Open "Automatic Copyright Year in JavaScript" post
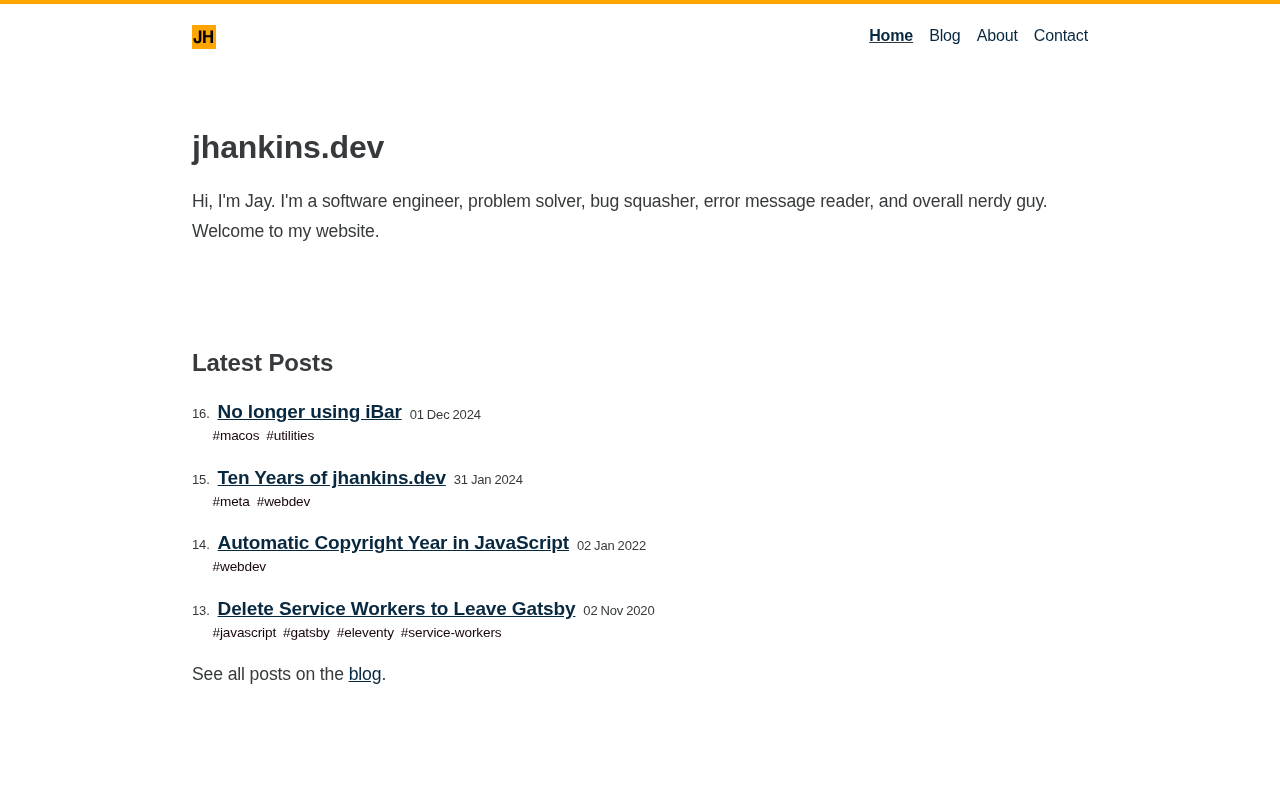Screen dimensions: 1280x800 pos(393,543)
